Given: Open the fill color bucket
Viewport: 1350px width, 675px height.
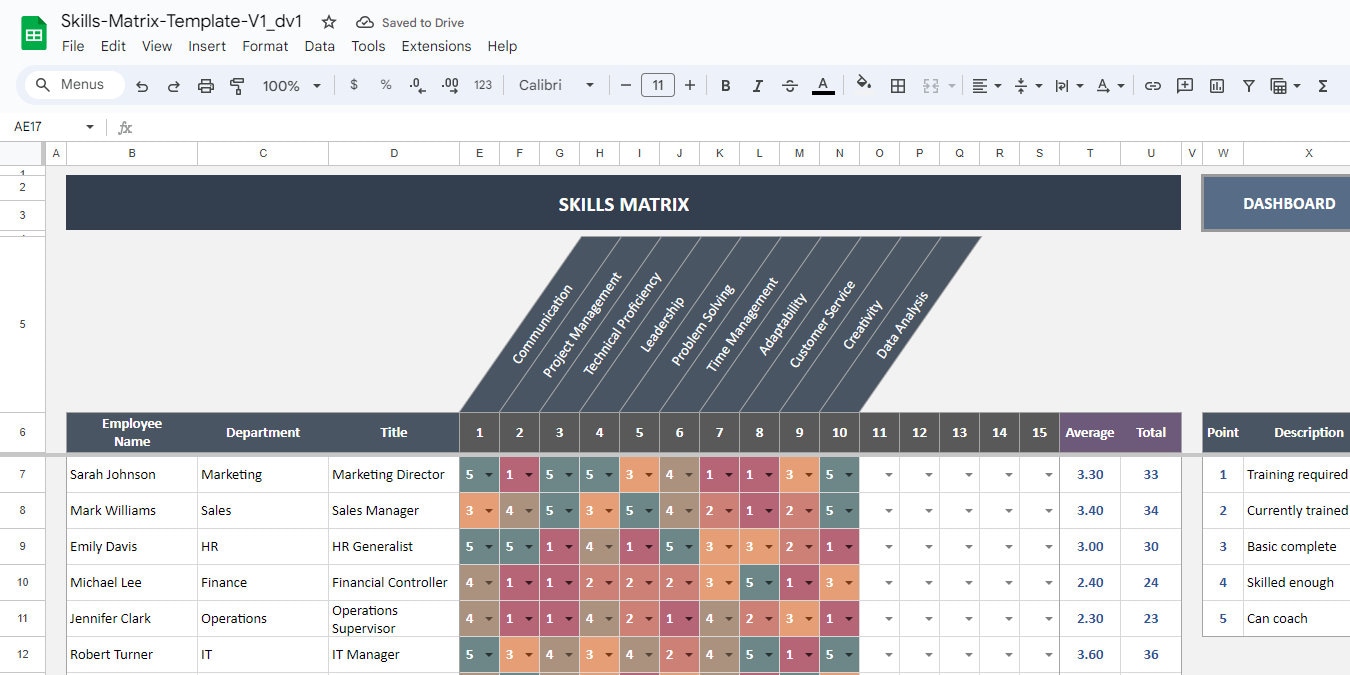Looking at the screenshot, I should tap(865, 86).
